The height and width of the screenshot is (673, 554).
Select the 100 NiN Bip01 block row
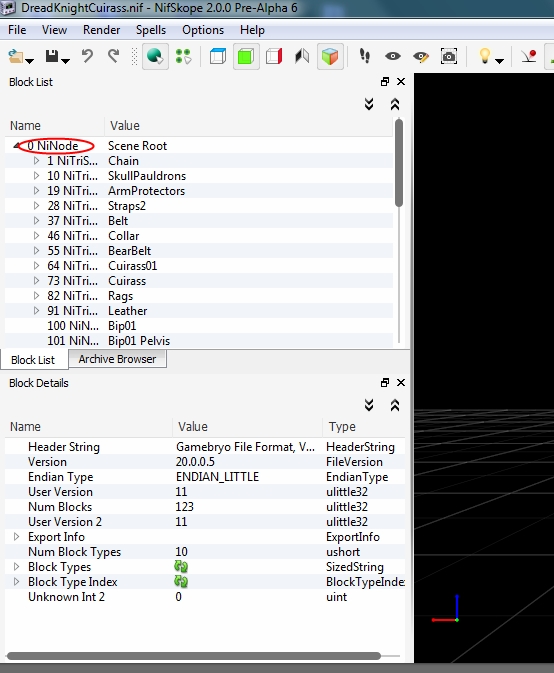[199, 326]
